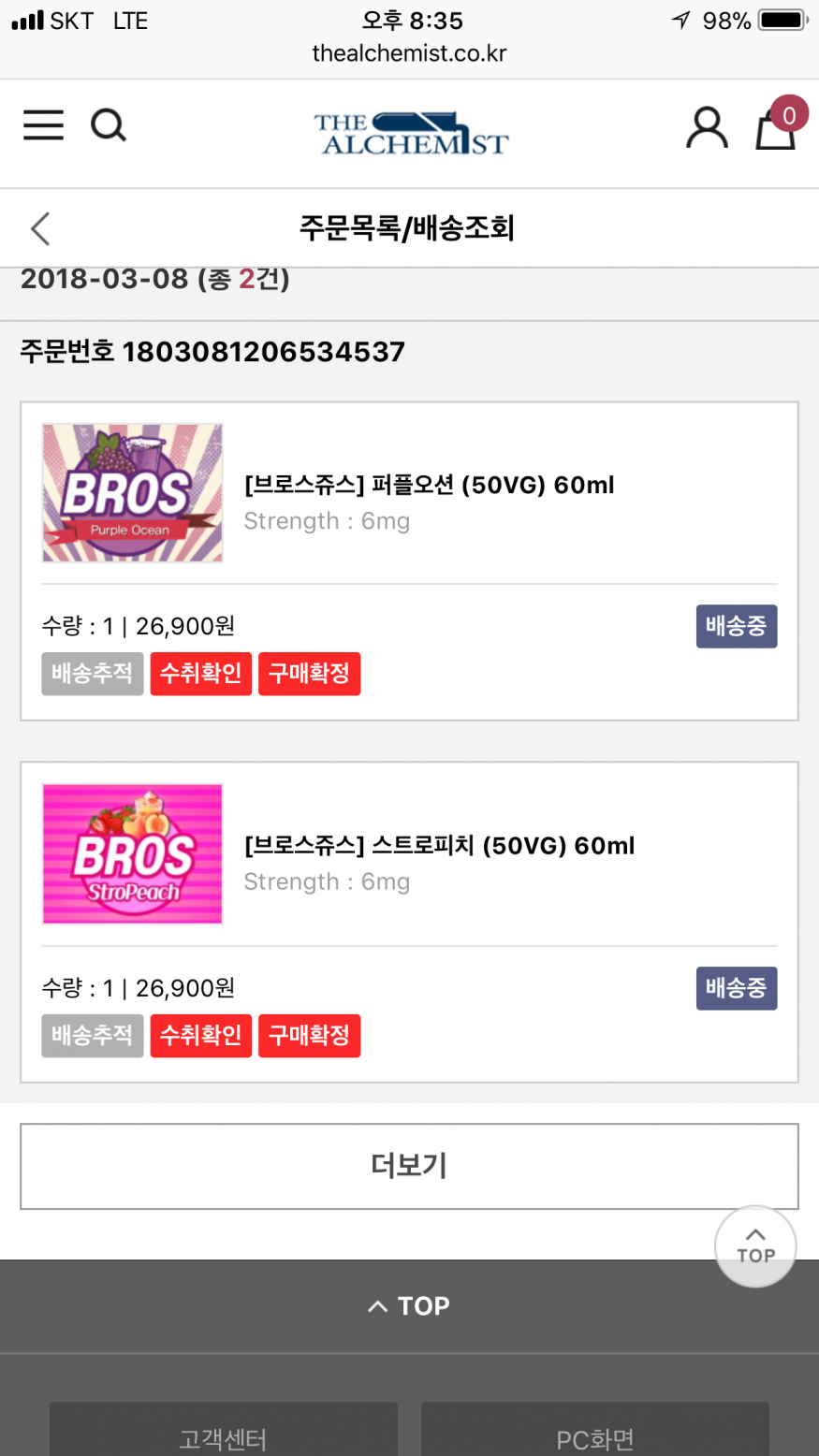The image size is (819, 1456).
Task: Confirm receipt of StroPeach item
Action: [200, 1036]
